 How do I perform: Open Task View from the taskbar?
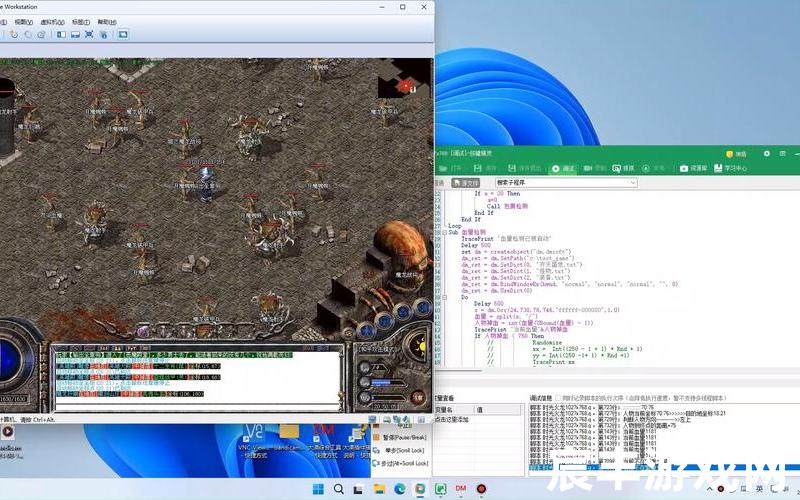[x=359, y=489]
